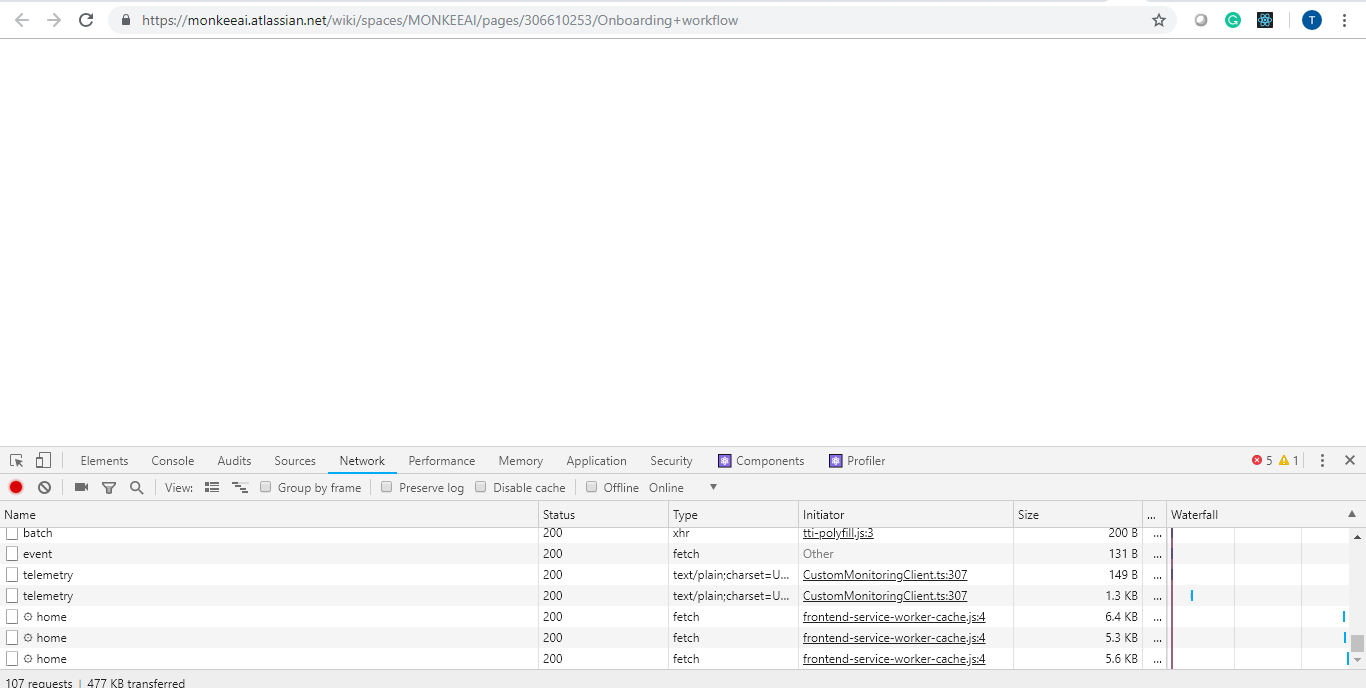
Task: Tick the Group by frame checkbox
Action: point(266,487)
